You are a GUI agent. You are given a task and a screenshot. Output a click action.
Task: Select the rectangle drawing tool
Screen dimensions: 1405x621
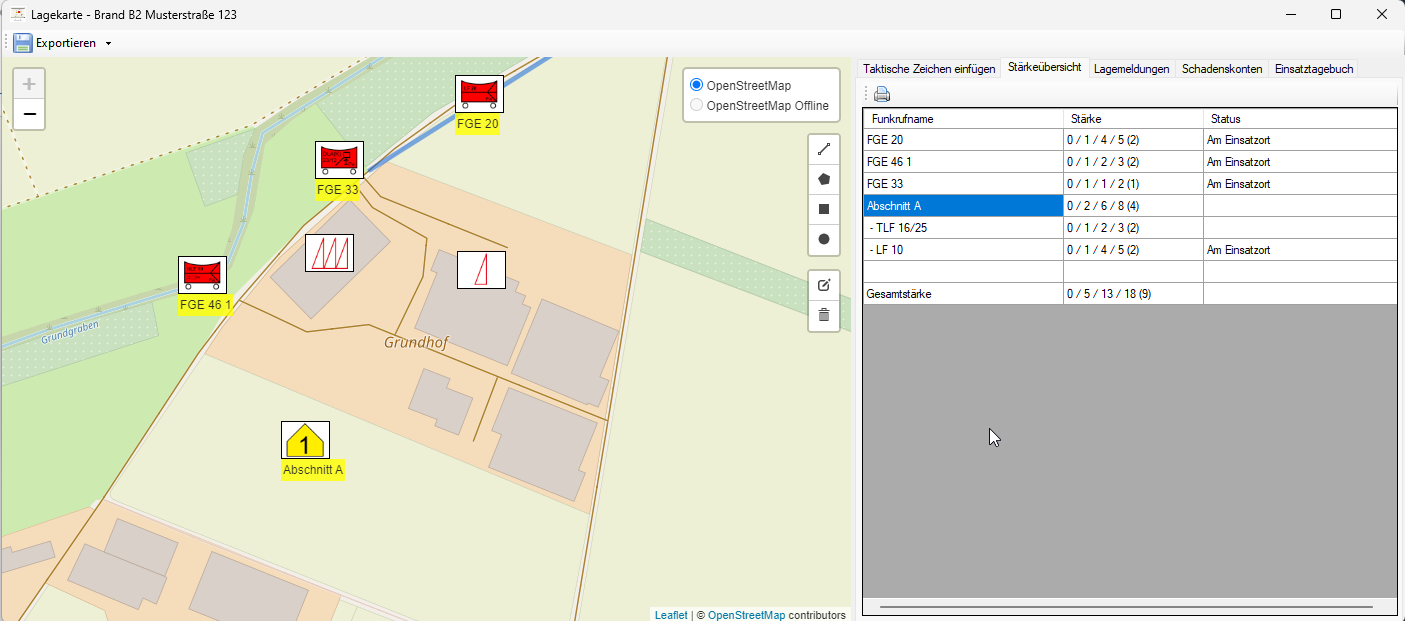pos(824,209)
